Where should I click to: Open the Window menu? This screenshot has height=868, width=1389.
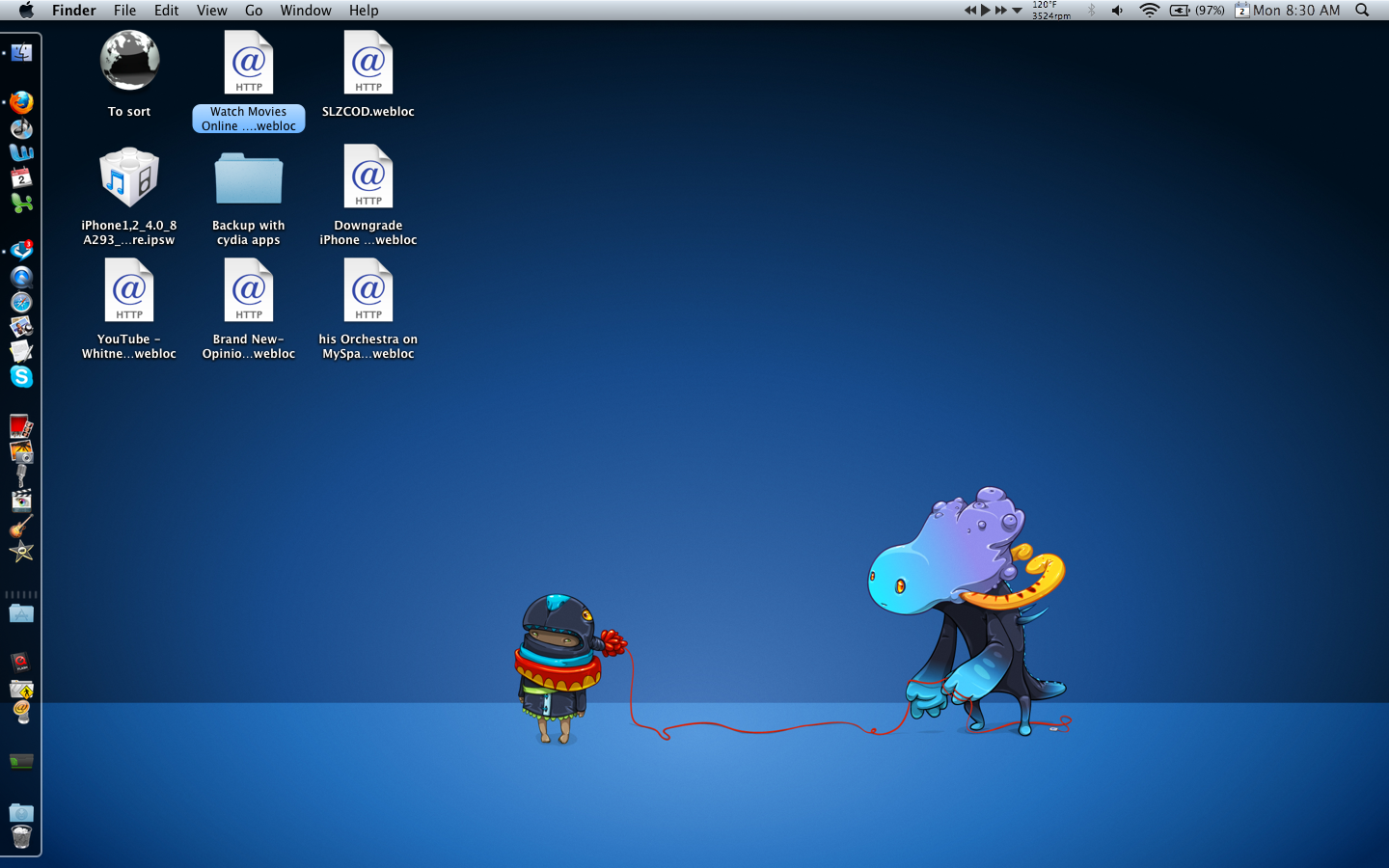tap(306, 10)
